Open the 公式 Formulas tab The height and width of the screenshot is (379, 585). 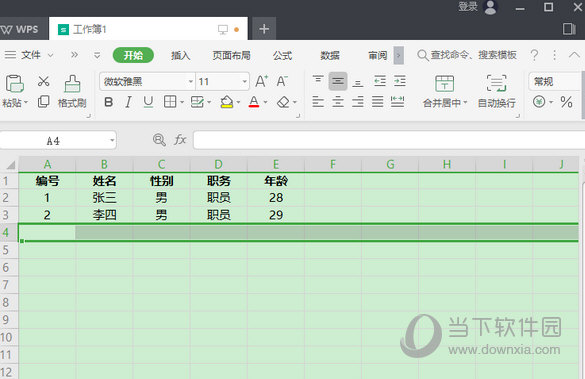(282, 56)
